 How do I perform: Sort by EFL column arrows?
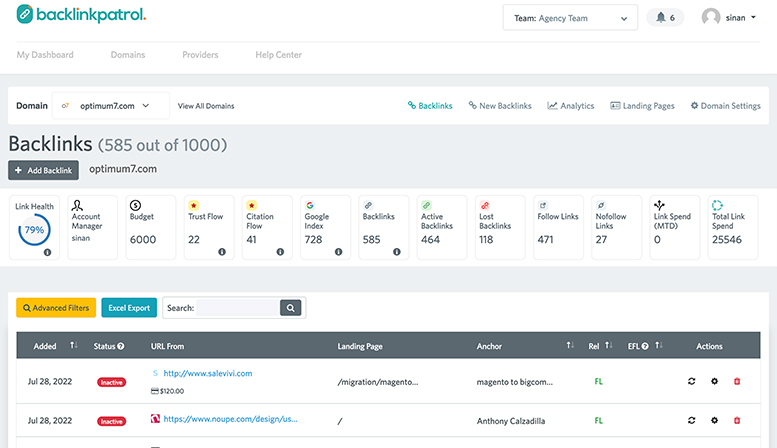tap(659, 345)
